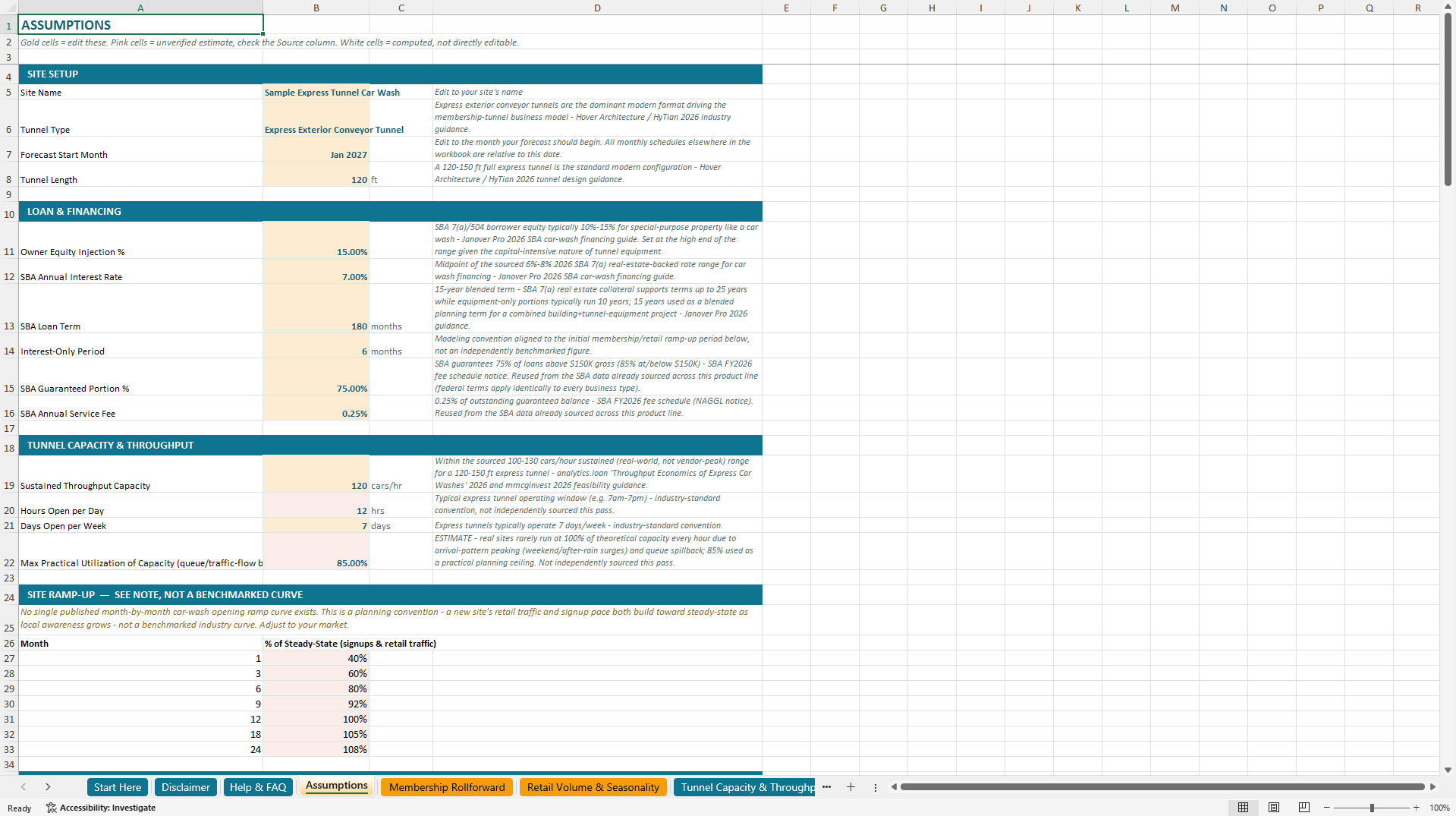Viewport: 1456px width, 816px height.
Task: Click the previous sheet navigation arrow
Action: [x=24, y=787]
